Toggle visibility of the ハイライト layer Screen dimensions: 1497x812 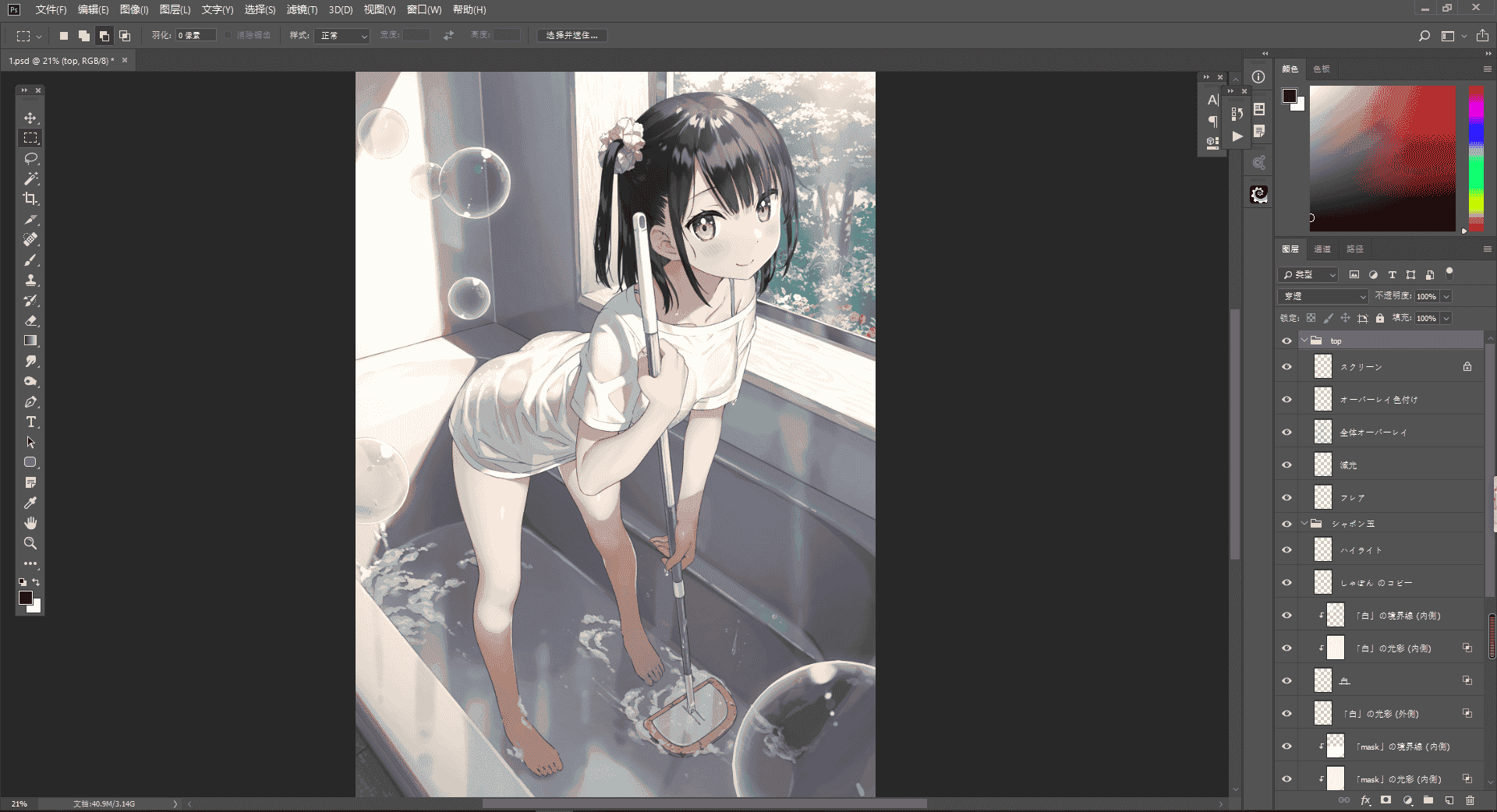(x=1286, y=550)
